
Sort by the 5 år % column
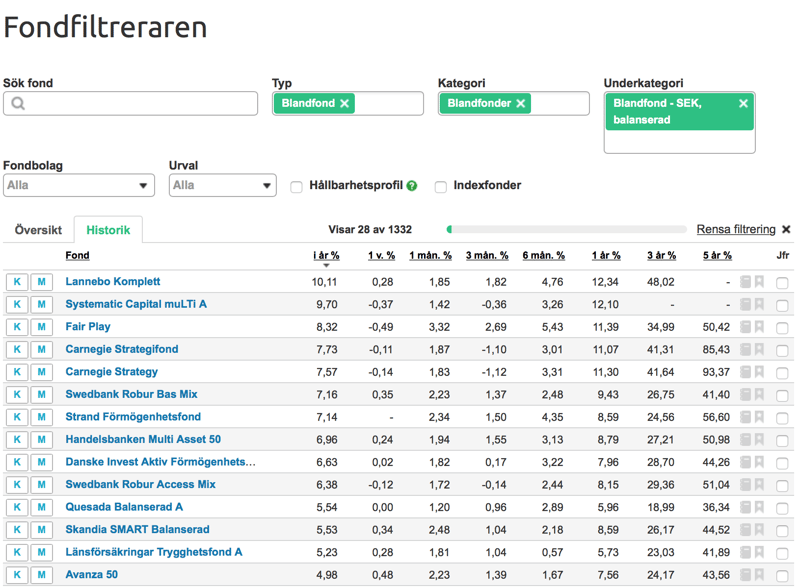[717, 255]
